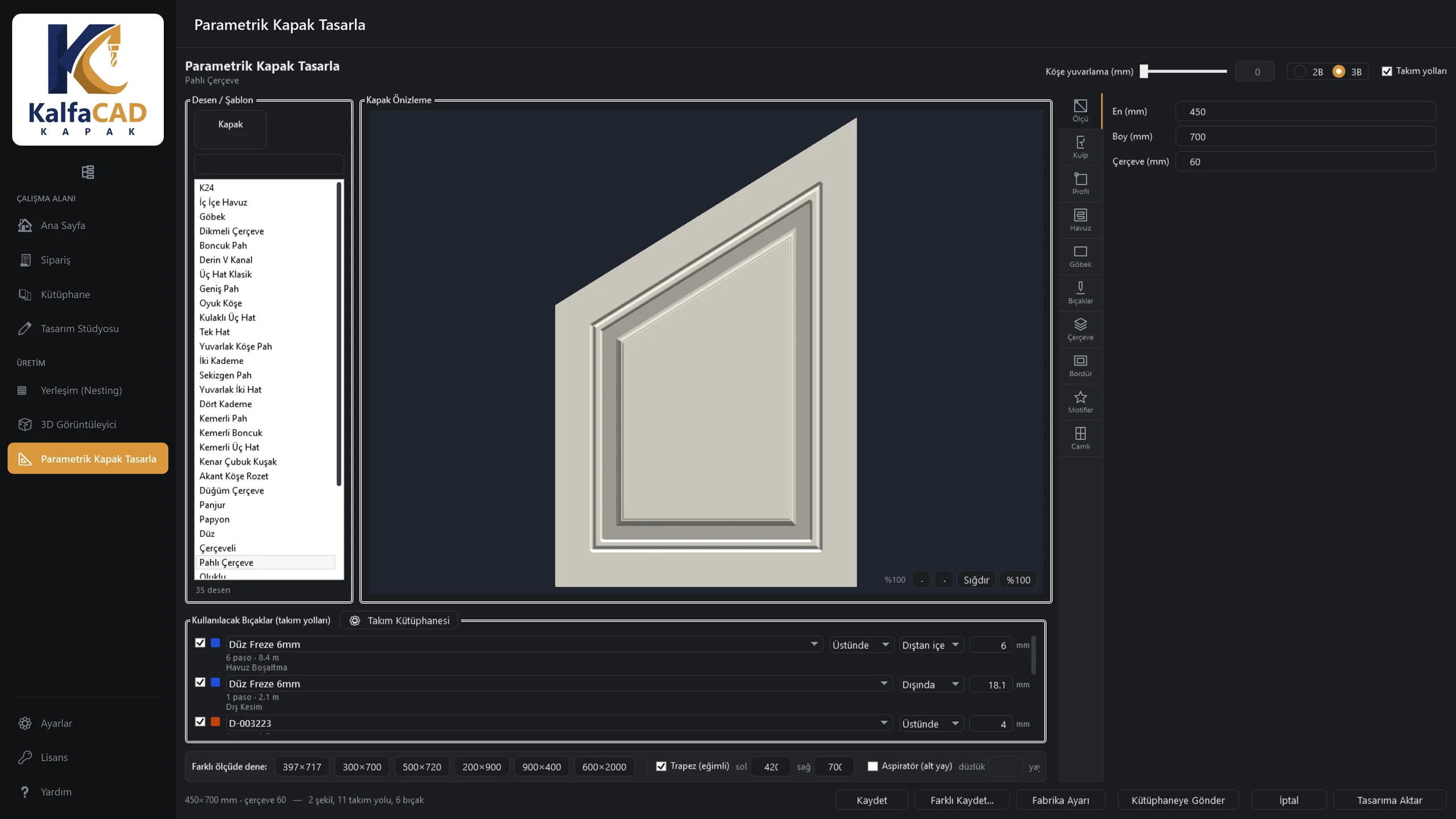Expand the D-003223 tool dropdown

coord(559,723)
